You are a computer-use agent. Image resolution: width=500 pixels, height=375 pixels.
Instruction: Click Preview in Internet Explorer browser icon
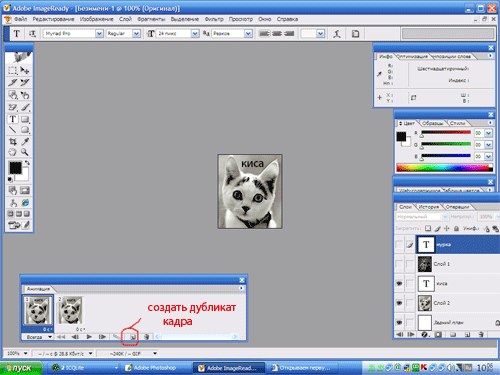point(25,202)
